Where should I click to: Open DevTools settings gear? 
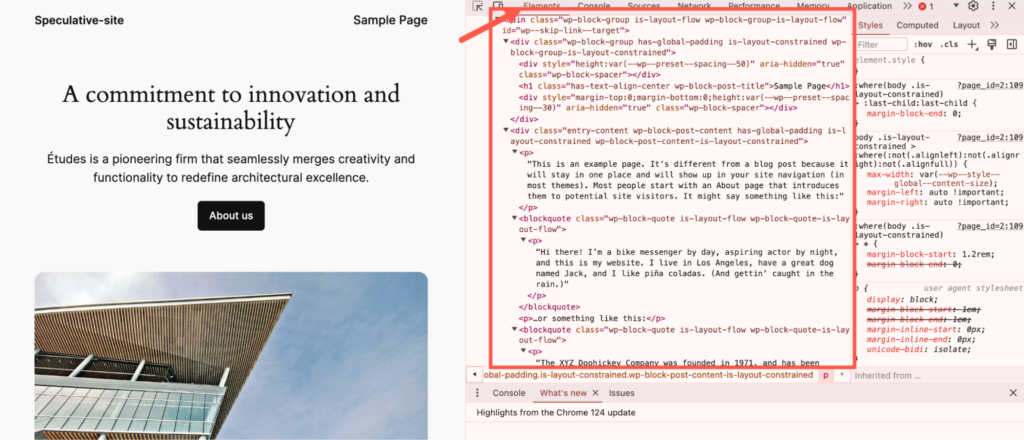(973, 6)
